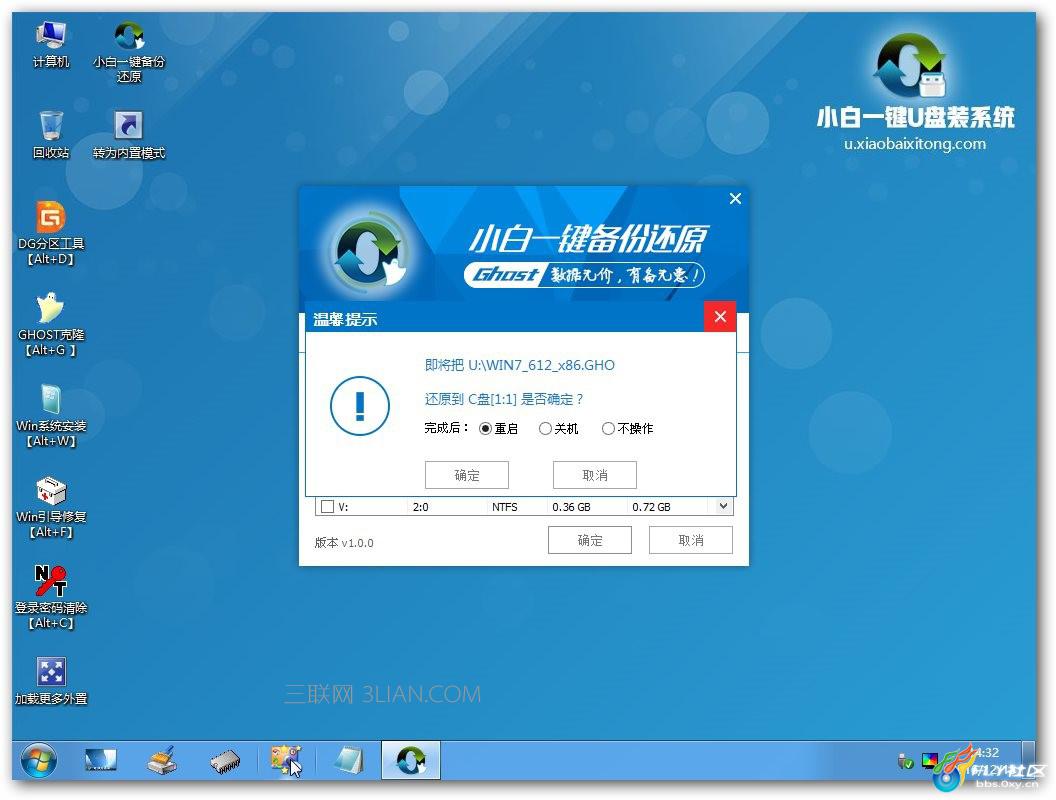Select 关机 after completion
This screenshot has height=800, width=1056.
point(558,428)
